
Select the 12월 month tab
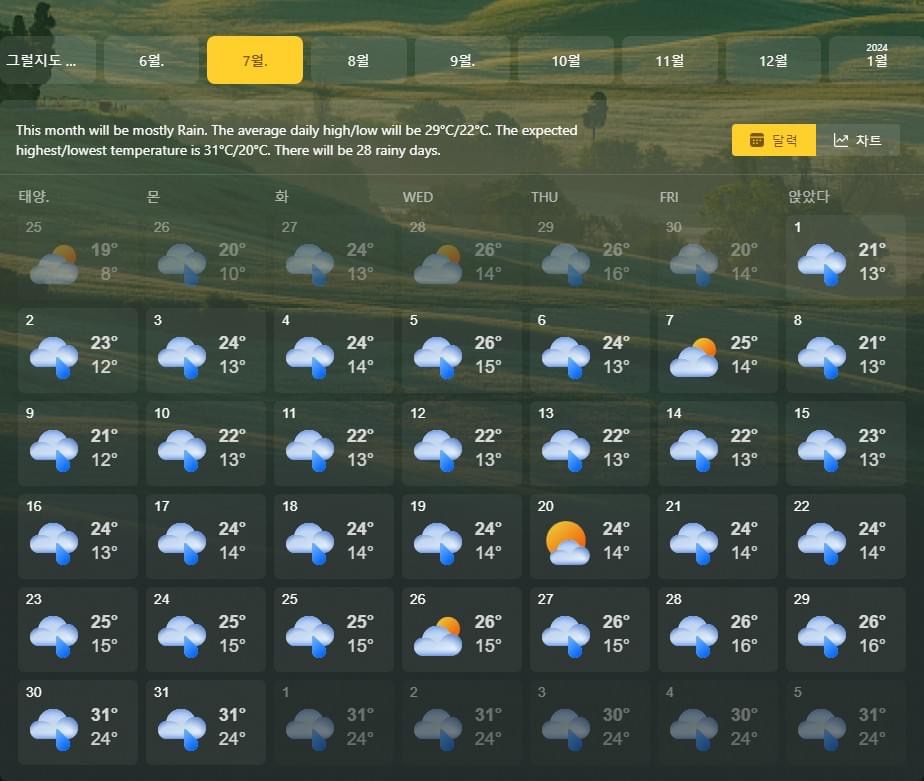[773, 60]
